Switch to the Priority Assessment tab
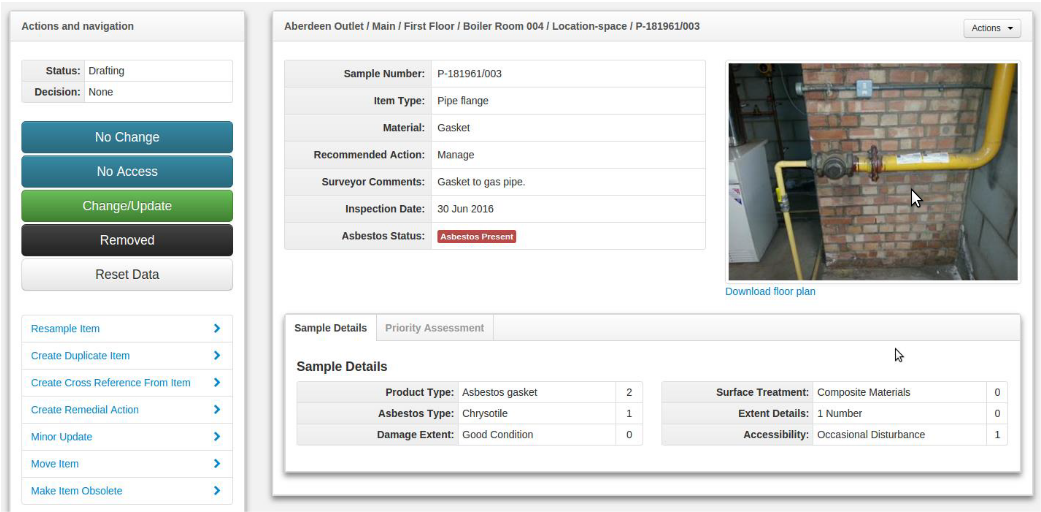The image size is (1041, 512). click(x=434, y=328)
